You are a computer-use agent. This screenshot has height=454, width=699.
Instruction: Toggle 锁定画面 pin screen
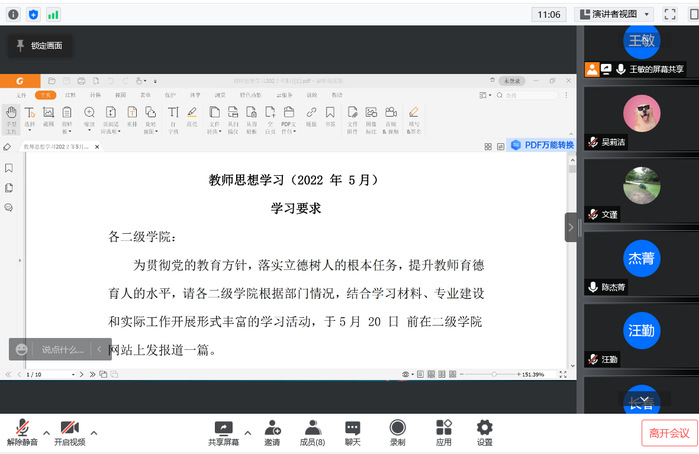click(x=38, y=45)
